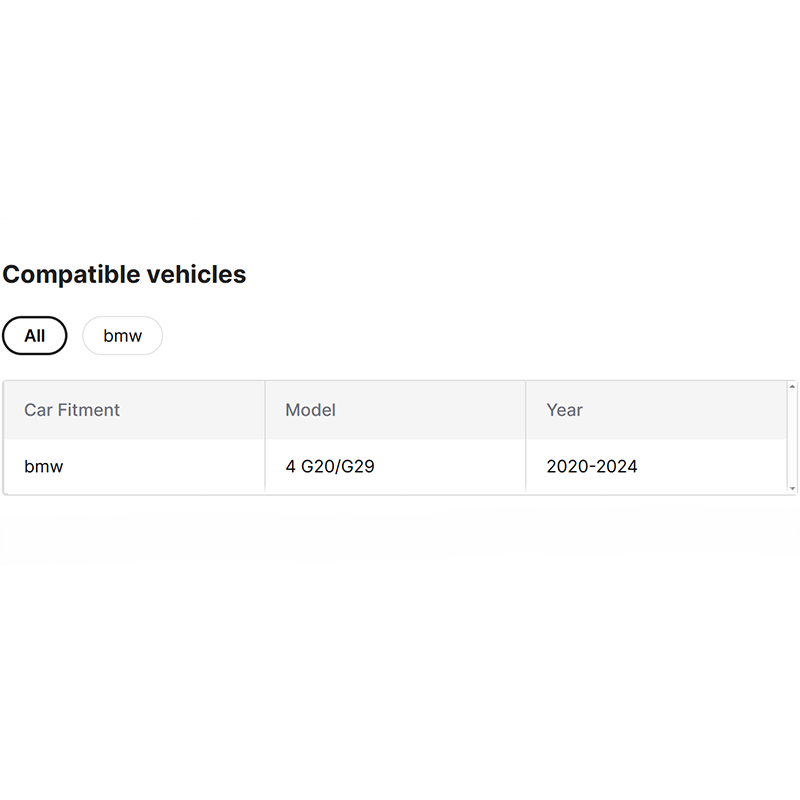Viewport: 800px width, 800px height.
Task: Click the table scroll up arrow
Action: [x=792, y=386]
